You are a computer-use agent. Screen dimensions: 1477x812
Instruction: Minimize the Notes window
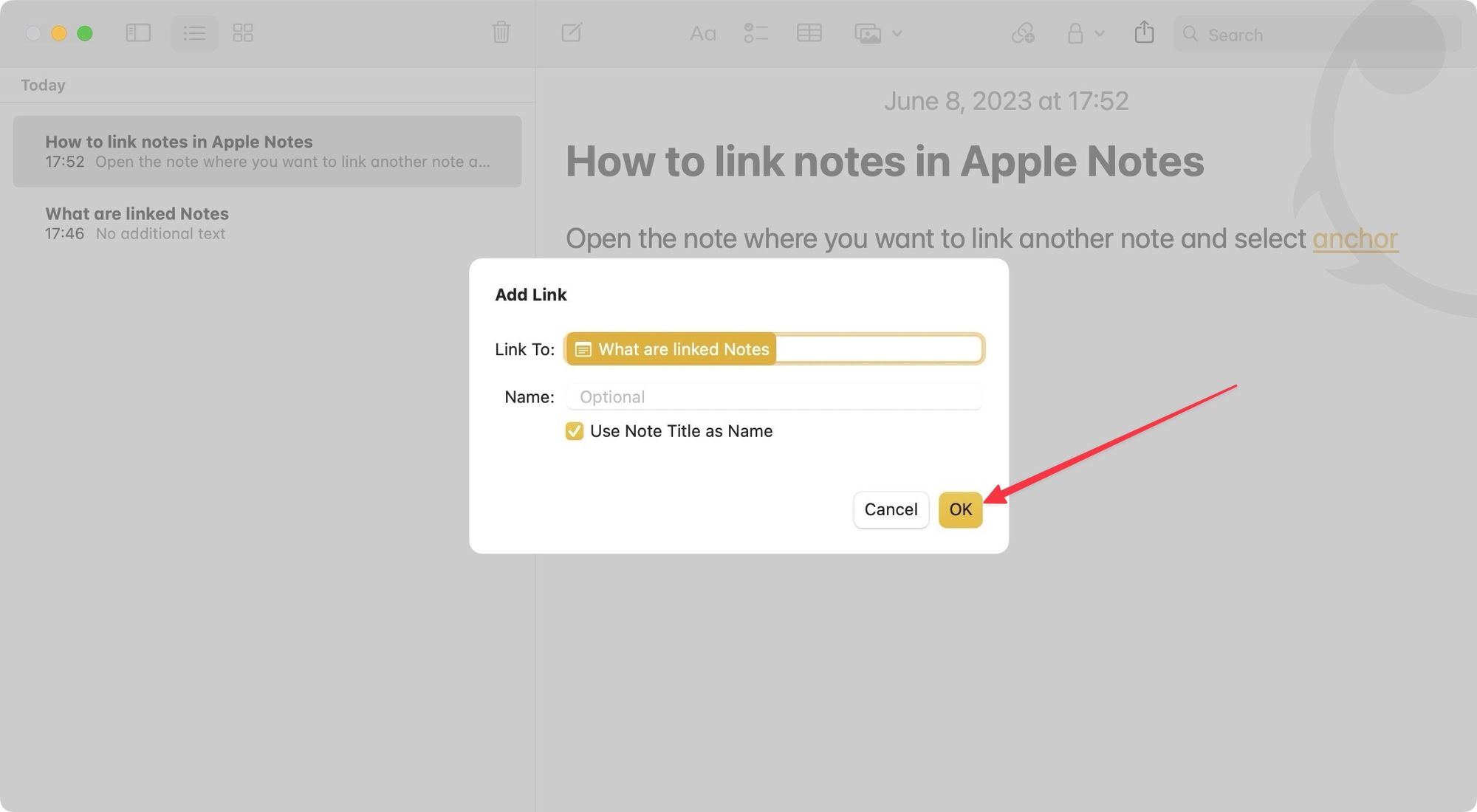pos(59,33)
